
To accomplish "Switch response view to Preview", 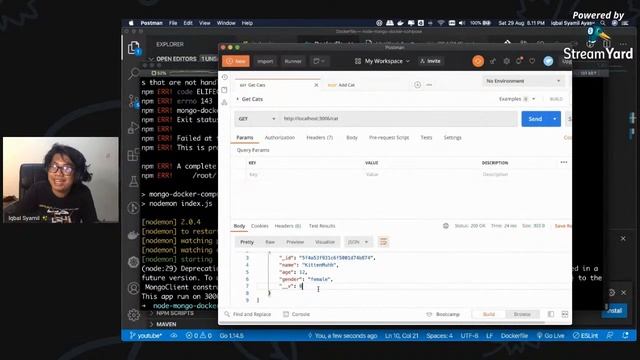I will [295, 242].
